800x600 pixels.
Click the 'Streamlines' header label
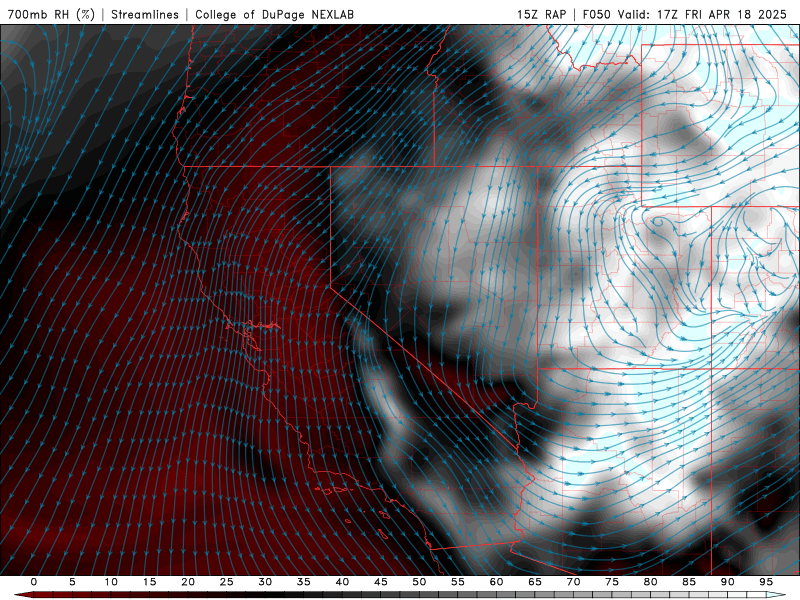coord(145,14)
